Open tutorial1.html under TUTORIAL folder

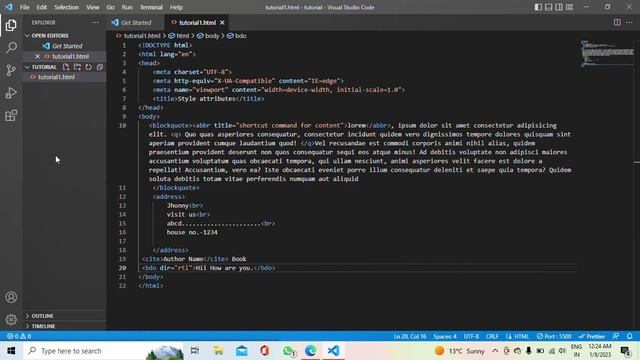[56, 77]
